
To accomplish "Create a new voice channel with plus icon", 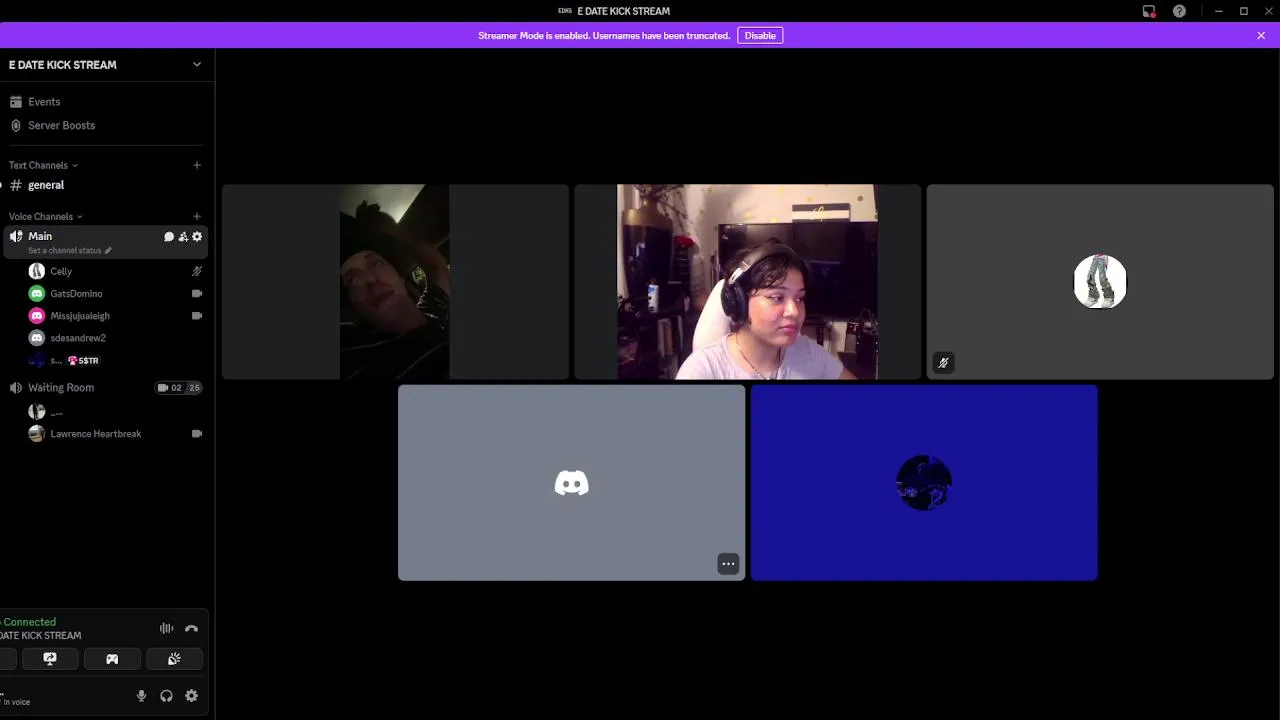I will [x=197, y=216].
